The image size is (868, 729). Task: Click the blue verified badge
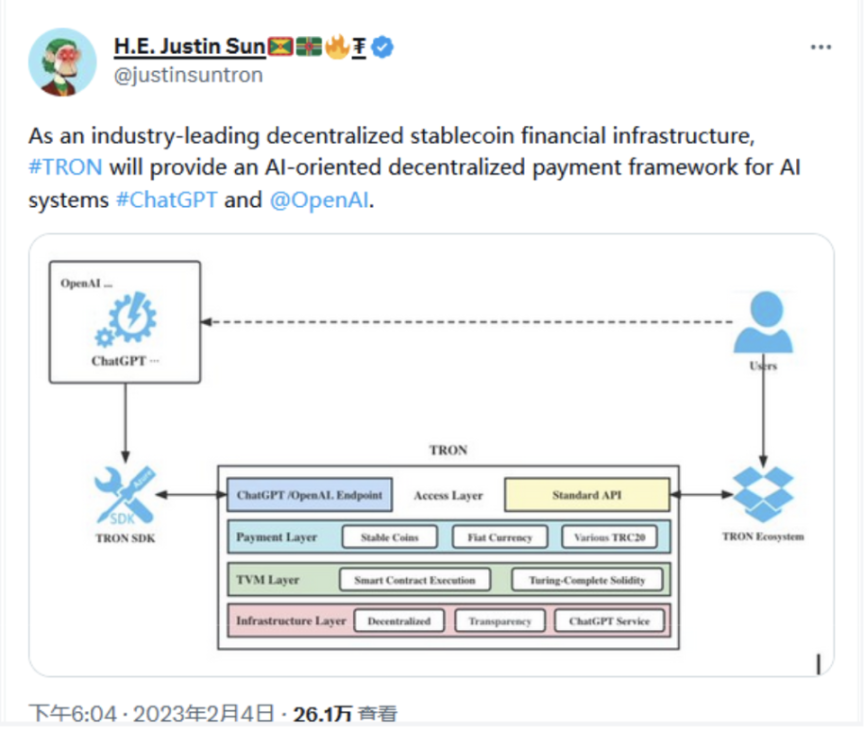pos(382,47)
